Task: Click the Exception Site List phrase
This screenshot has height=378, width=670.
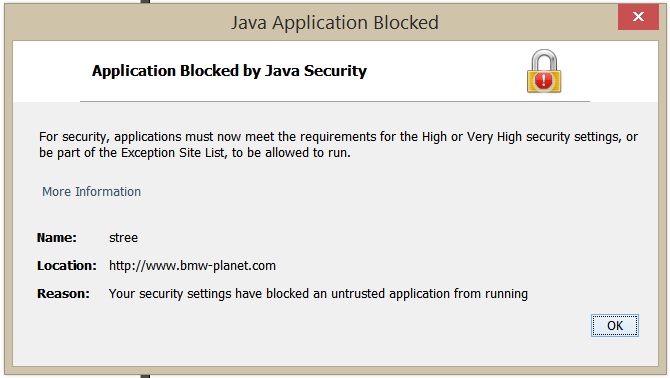Action: (173, 153)
